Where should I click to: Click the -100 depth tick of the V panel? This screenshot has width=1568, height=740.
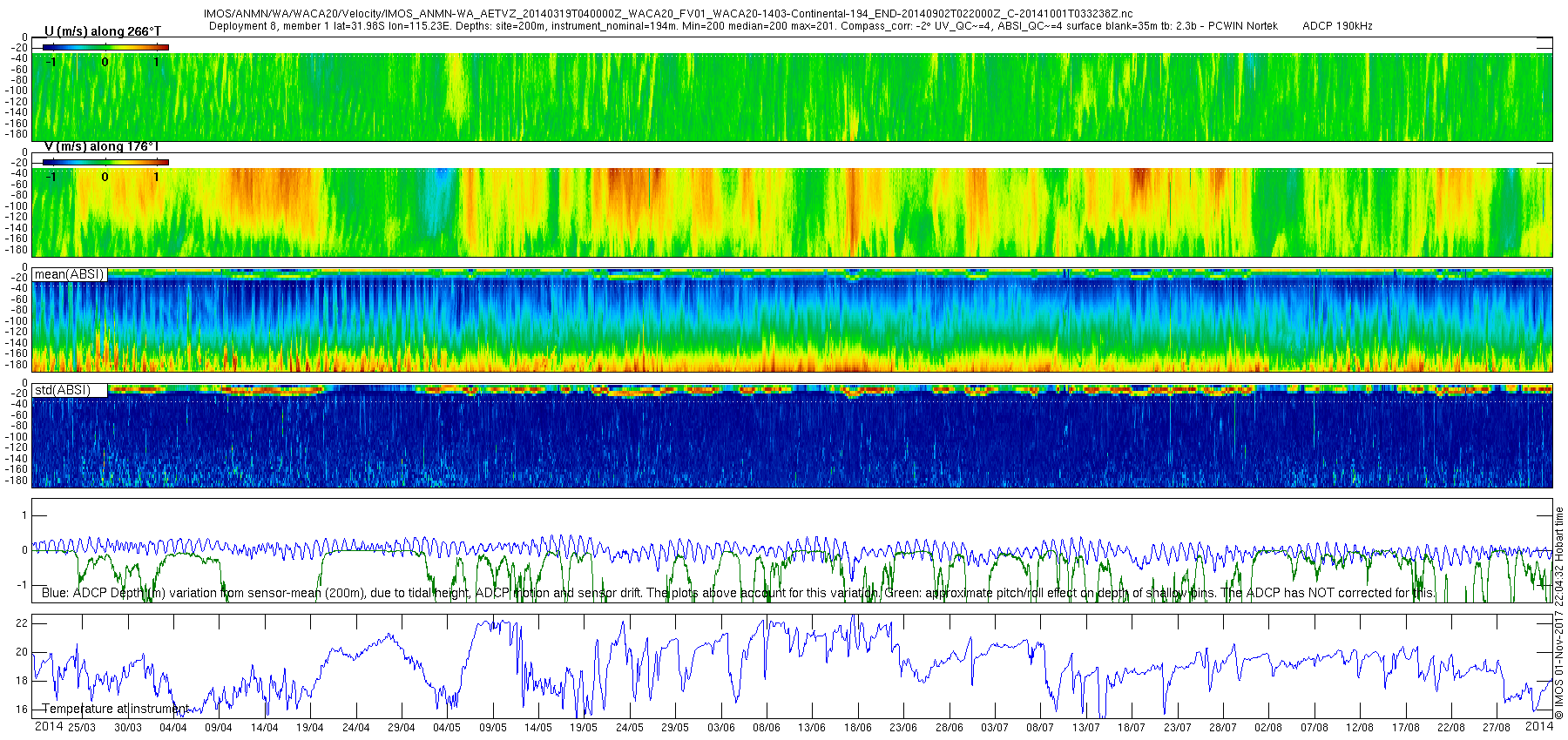17,205
